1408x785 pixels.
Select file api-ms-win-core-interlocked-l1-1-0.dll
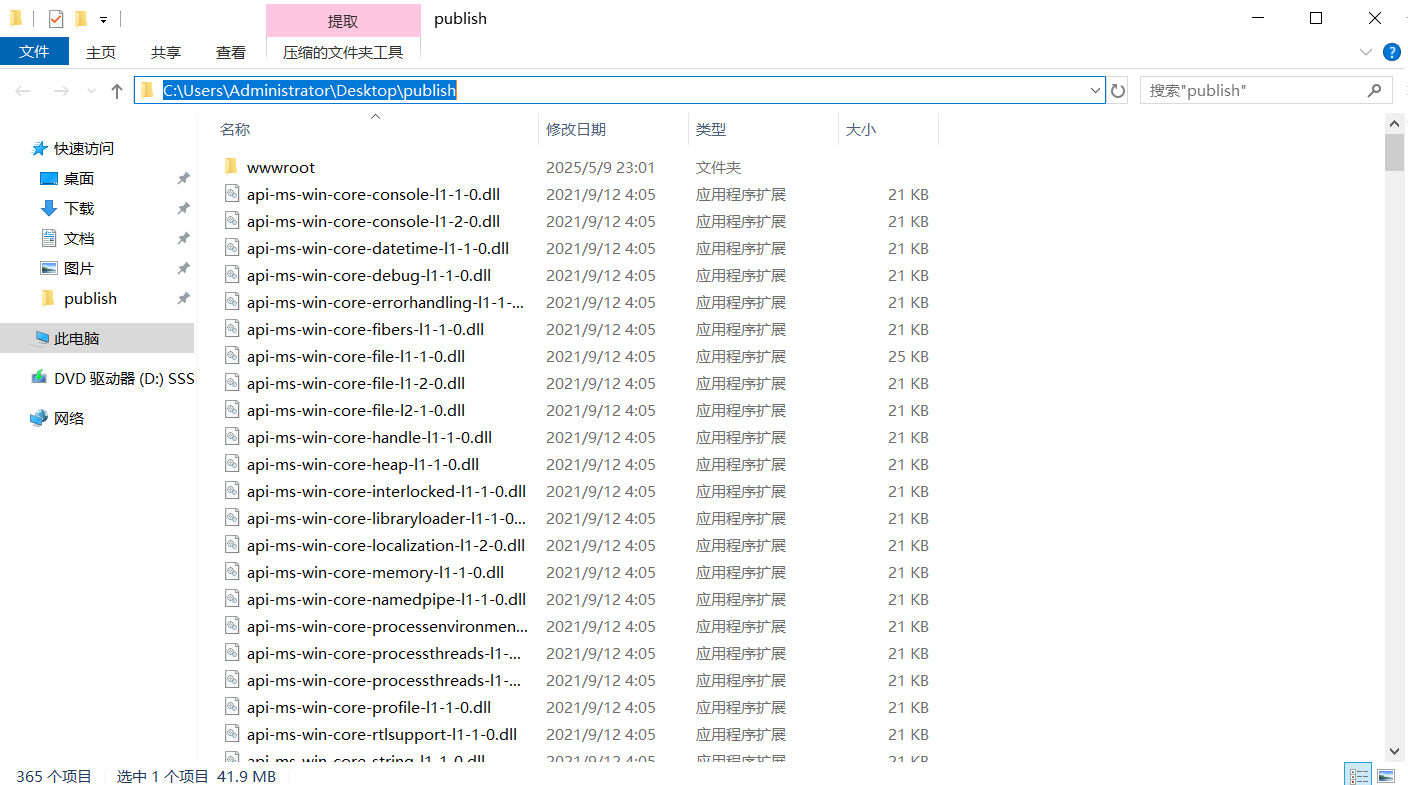coord(386,491)
